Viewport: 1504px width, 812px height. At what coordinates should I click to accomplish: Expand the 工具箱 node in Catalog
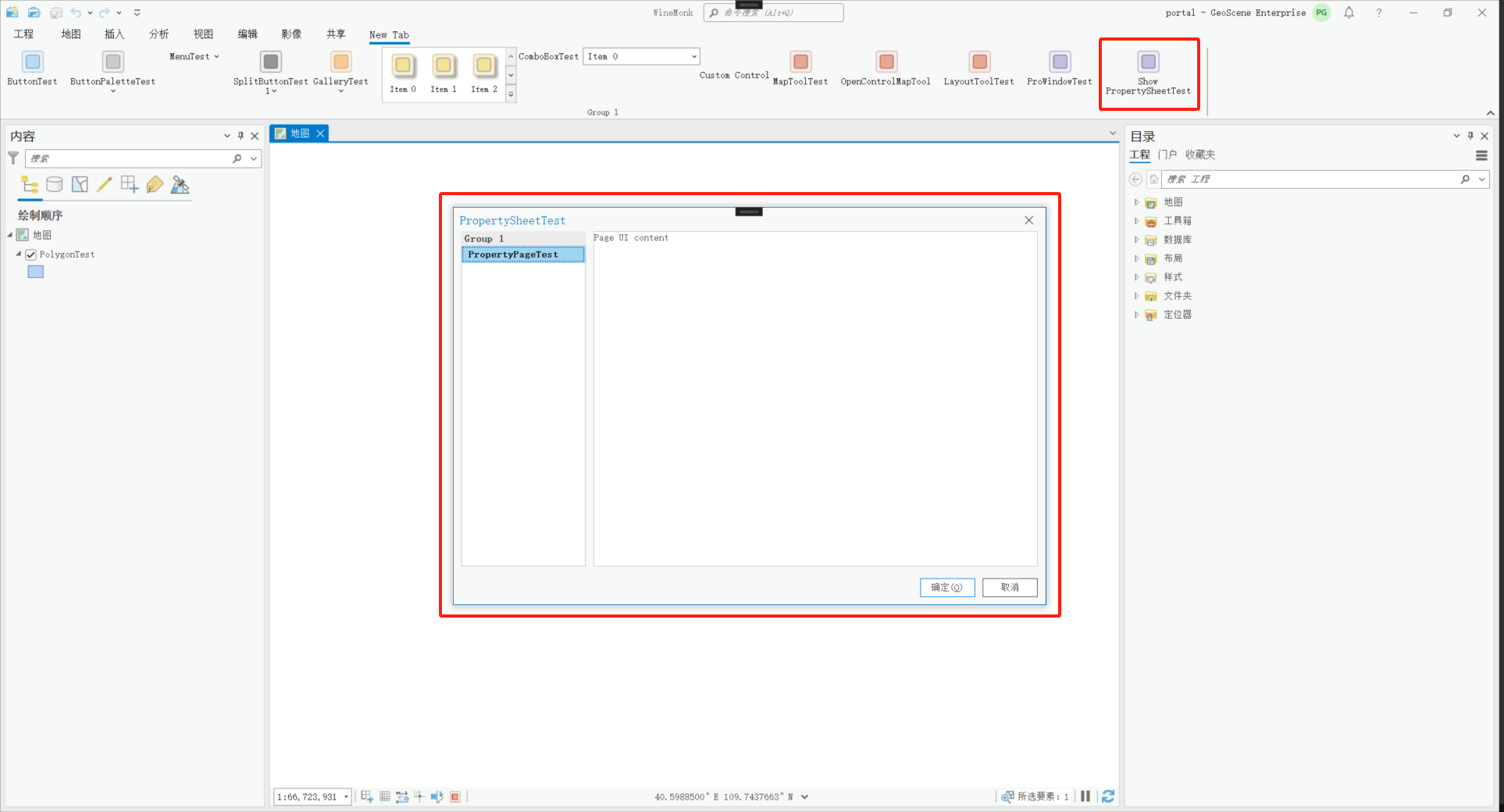[1136, 221]
